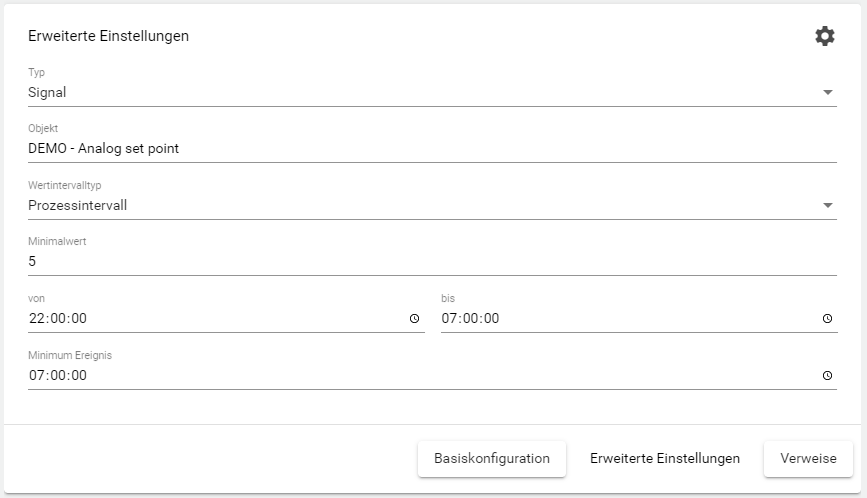
Task: Switch to the Basiskonfiguration tab
Action: (x=492, y=459)
